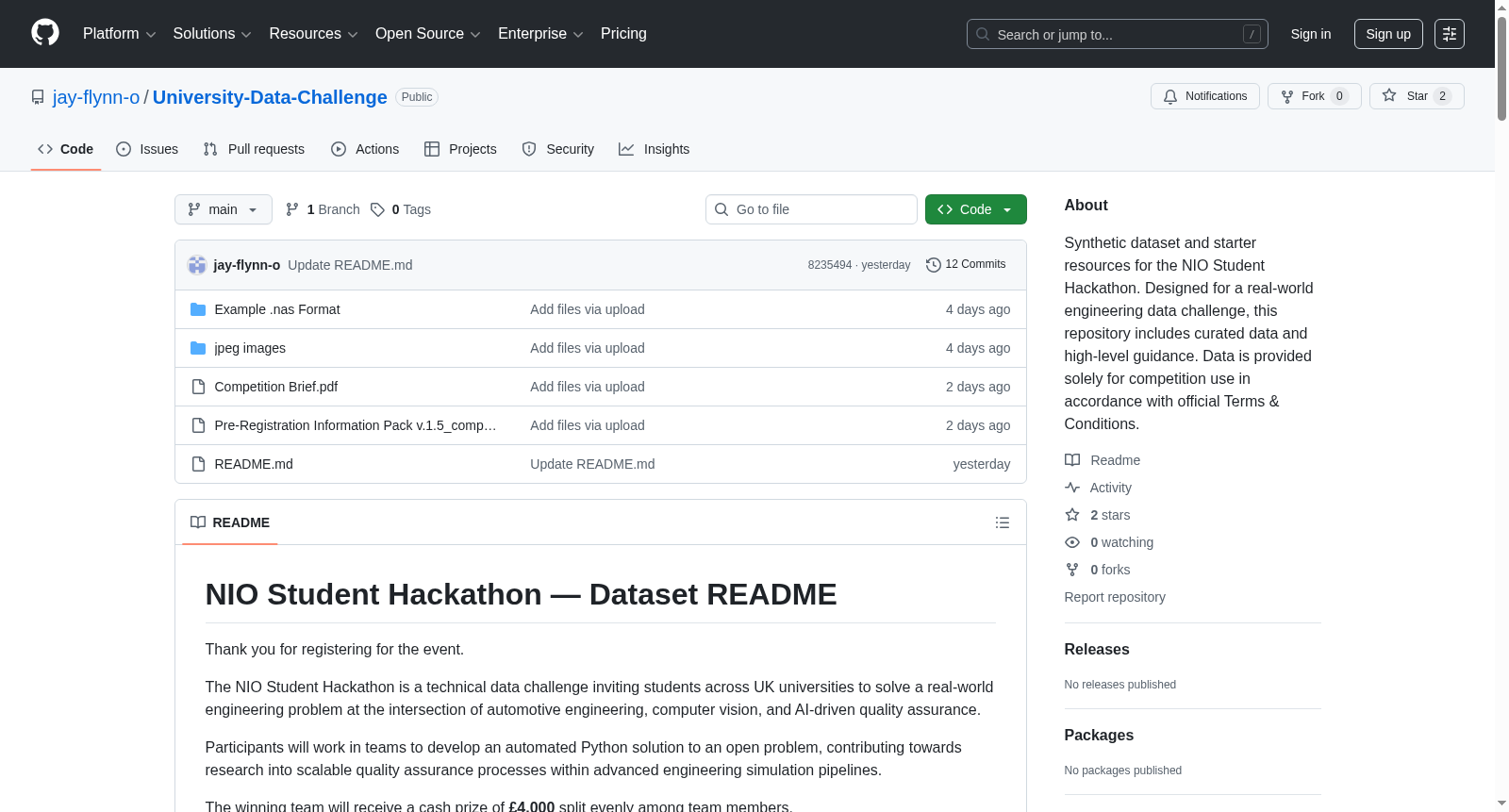Click the eye icon beside 0 watching
Screen dimensions: 1509x812
pyautogui.click(x=1072, y=542)
